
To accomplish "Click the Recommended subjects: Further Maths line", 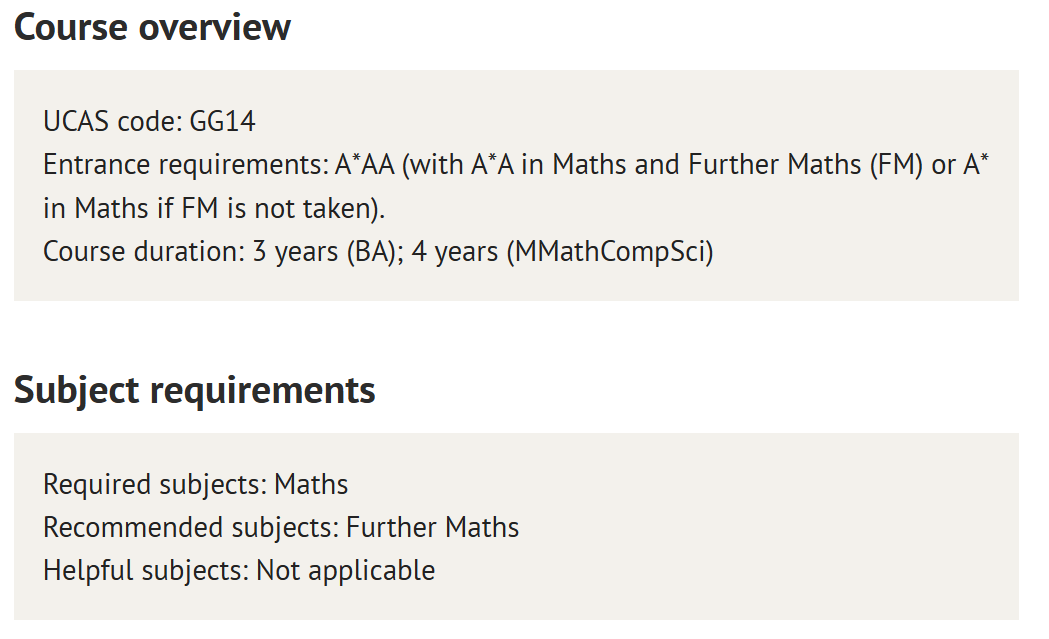I will click(281, 528).
